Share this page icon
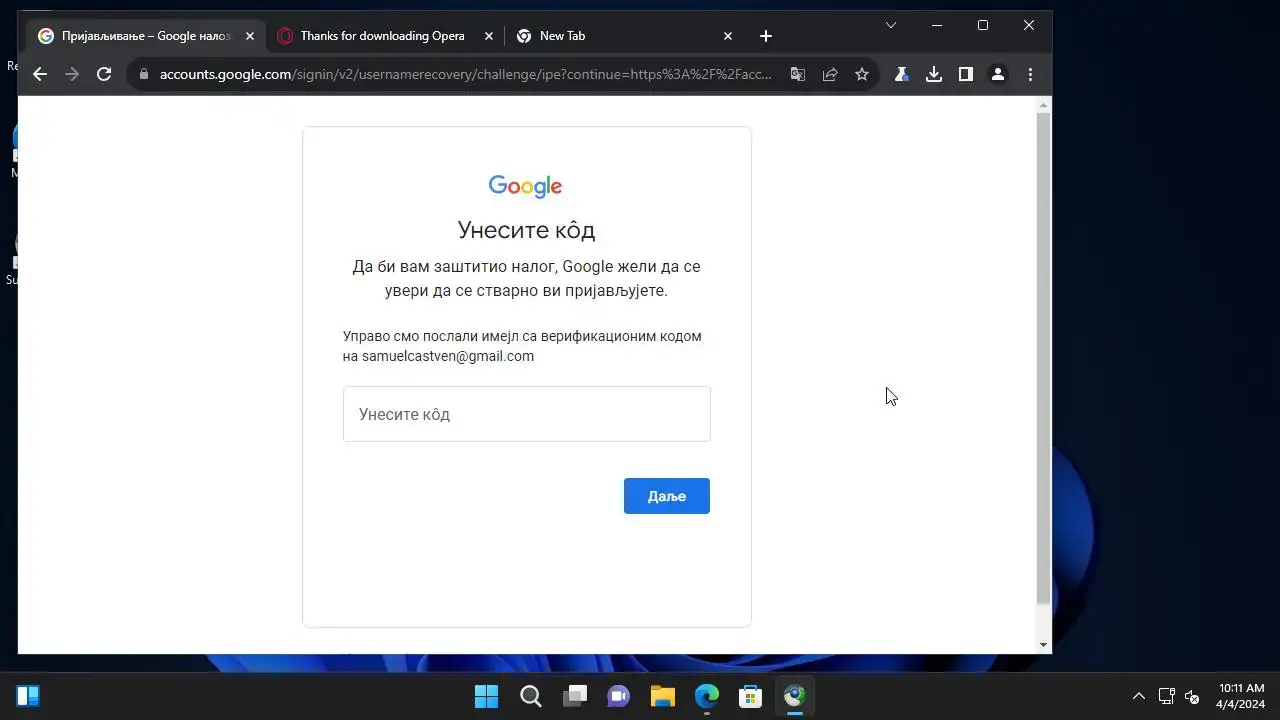This screenshot has height=720, width=1280. (x=830, y=74)
